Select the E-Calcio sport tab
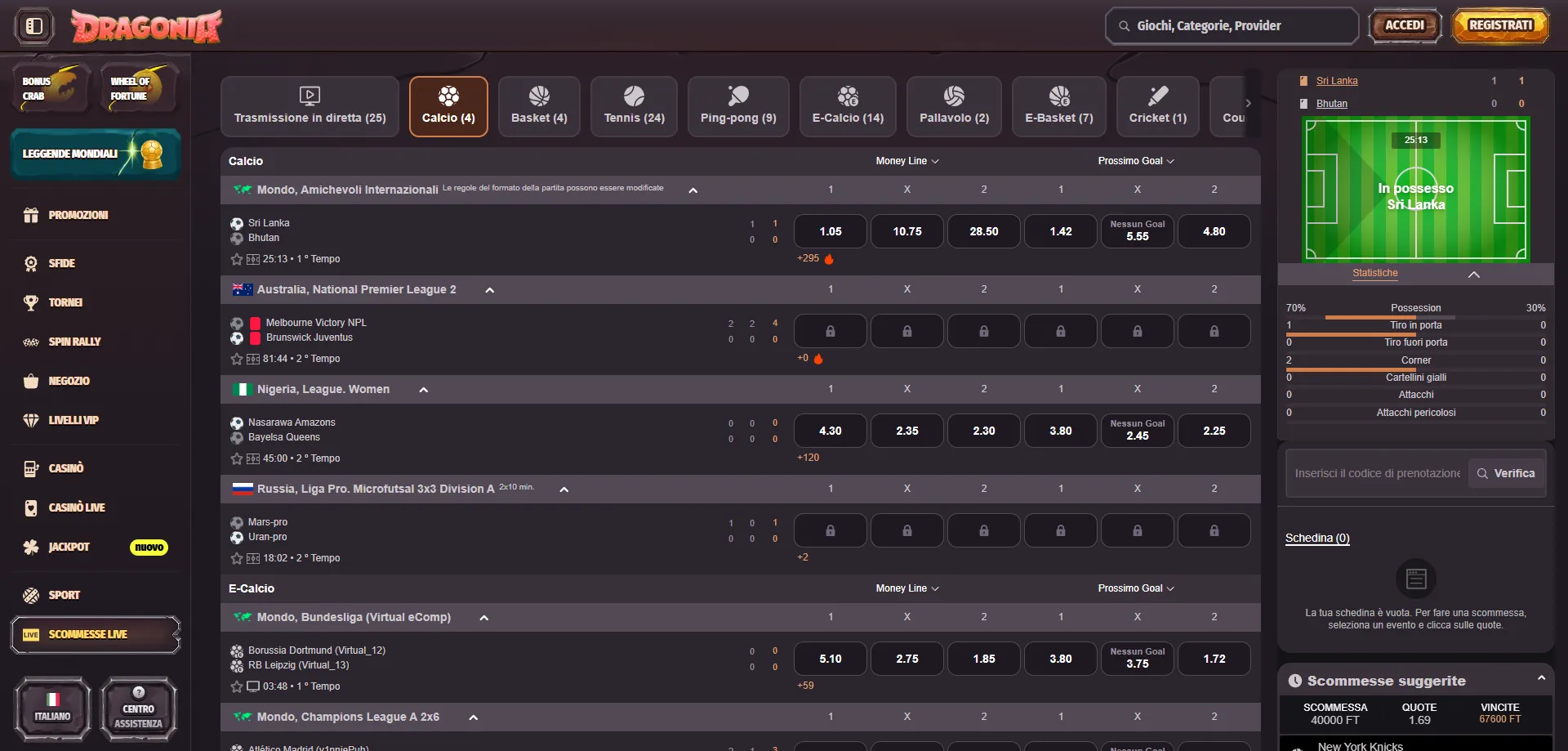Screen dimensions: 1568x751 click(848, 106)
